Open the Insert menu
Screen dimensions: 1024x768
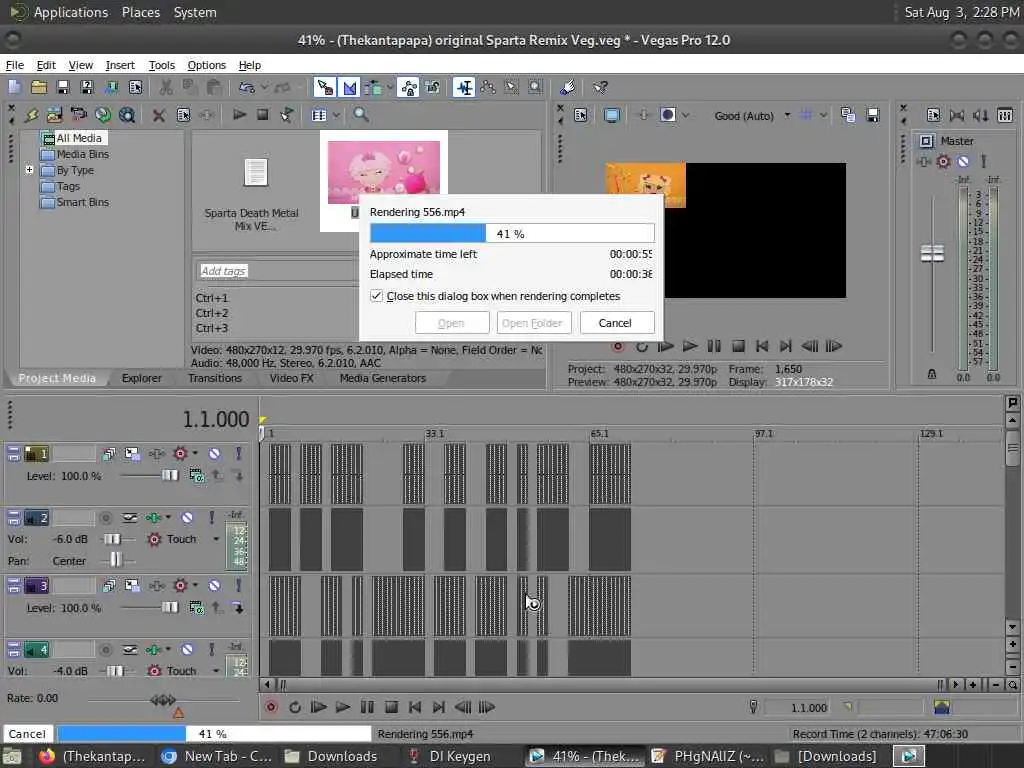pyautogui.click(x=120, y=65)
